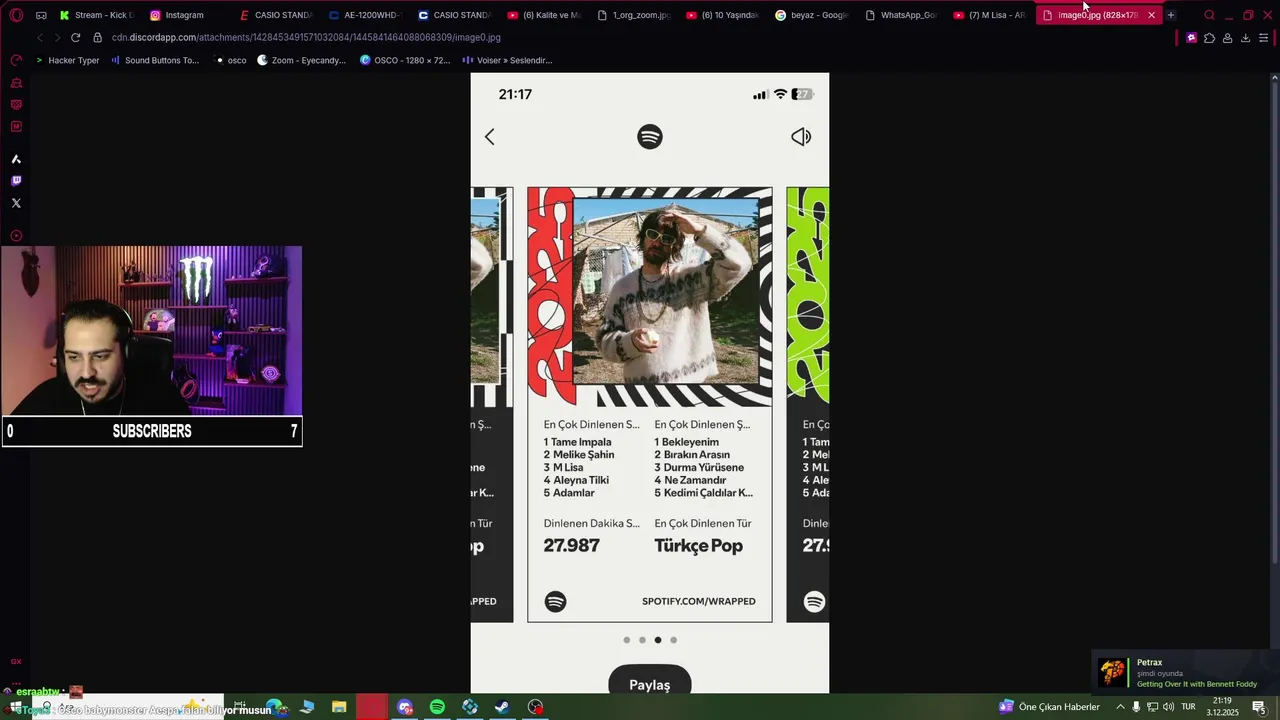Open the network status flyout
Screen dimensions: 1280x720
coord(1152,707)
